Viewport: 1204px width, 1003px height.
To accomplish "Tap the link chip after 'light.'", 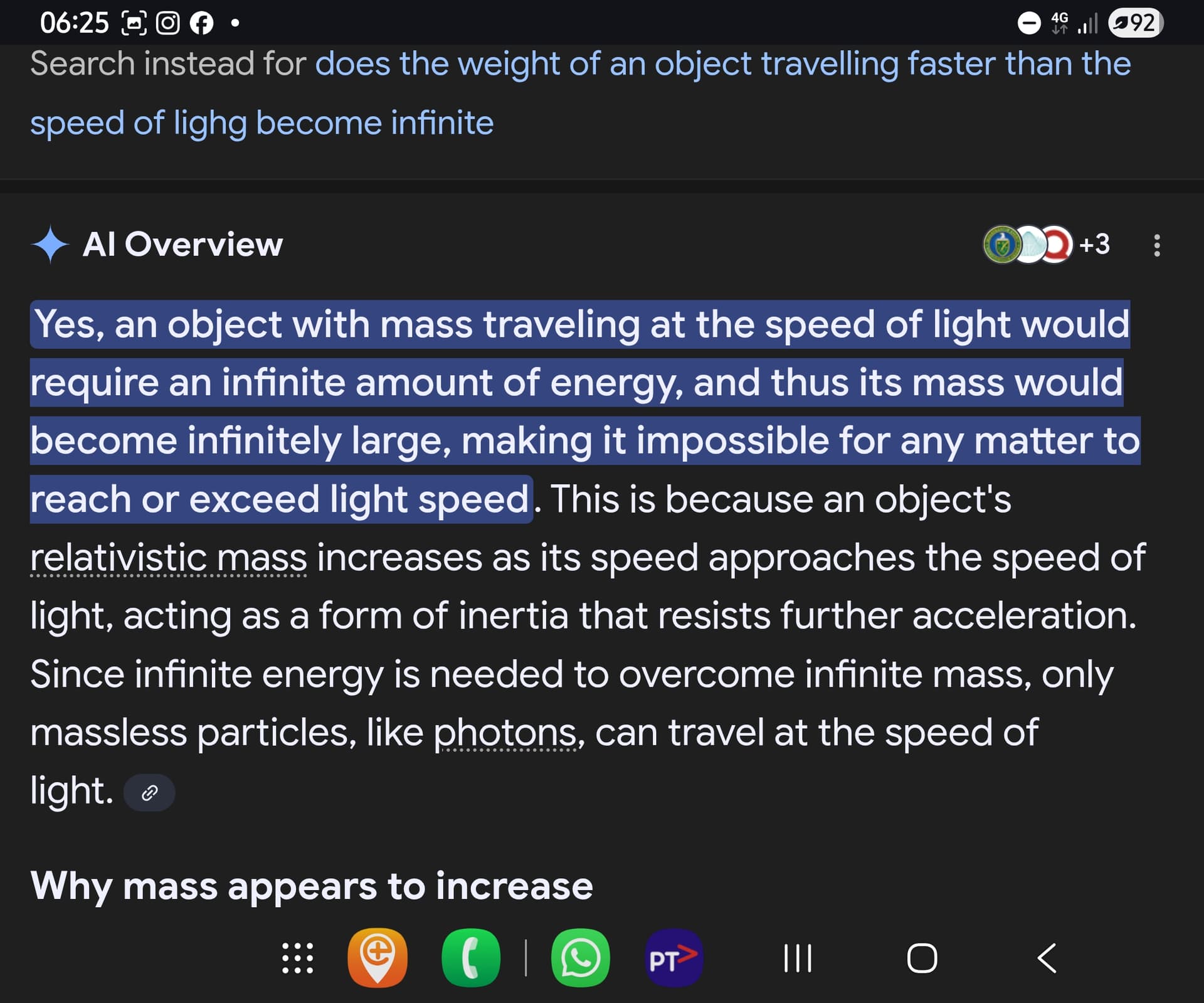I will coord(149,793).
